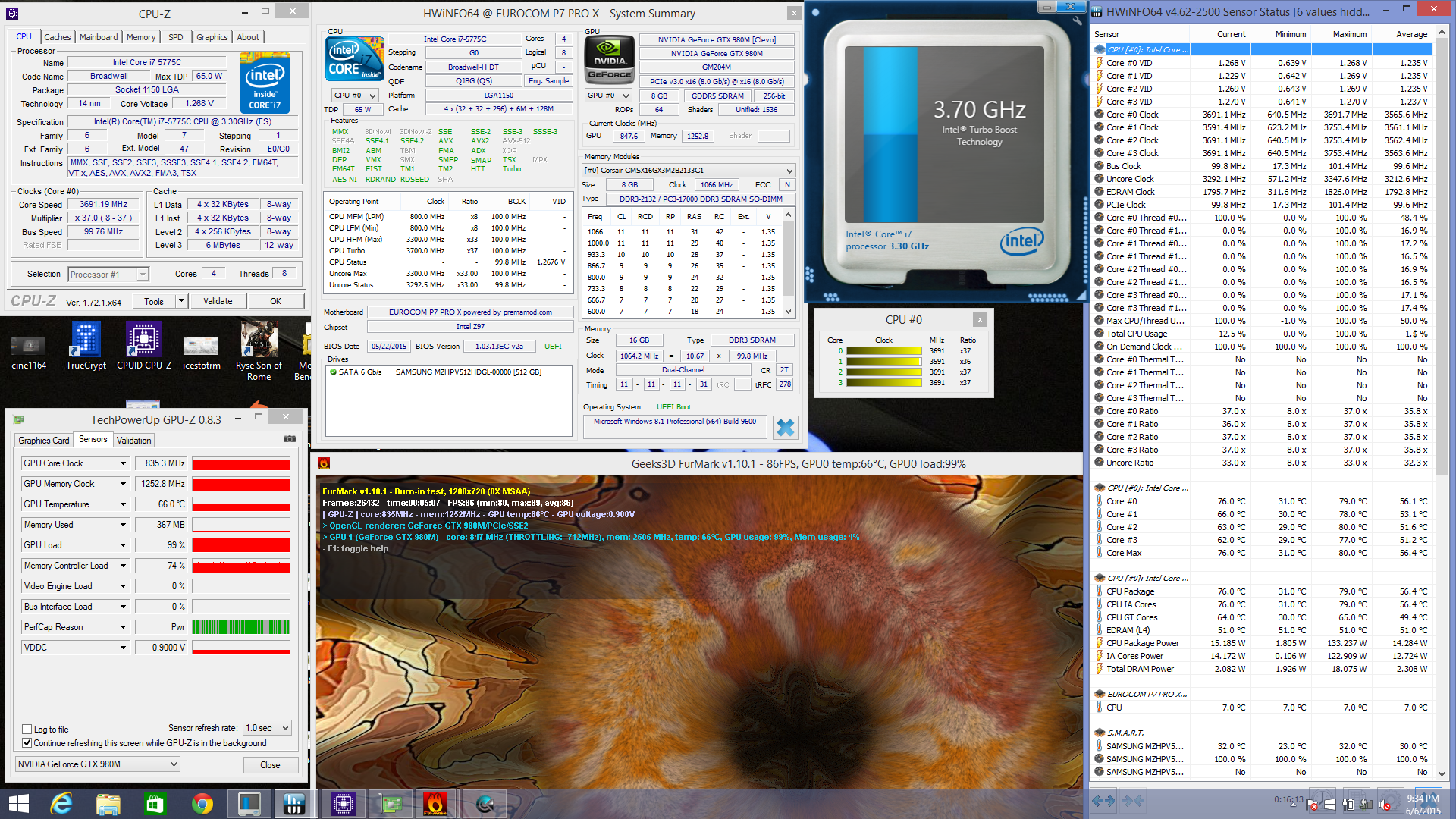
Task: Click the blue X close icon in HWiNFO summary
Action: (x=786, y=428)
